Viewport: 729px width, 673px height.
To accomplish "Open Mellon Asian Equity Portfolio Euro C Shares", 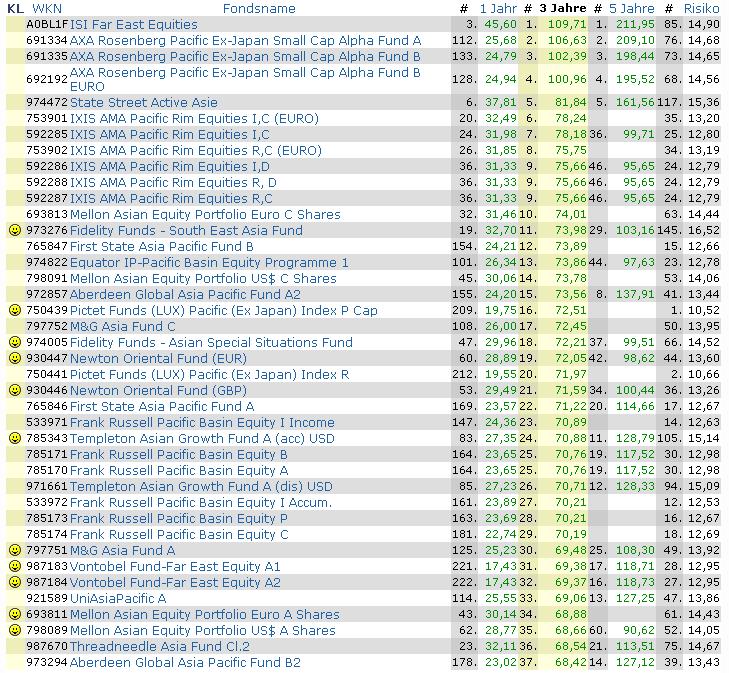I will point(205,214).
